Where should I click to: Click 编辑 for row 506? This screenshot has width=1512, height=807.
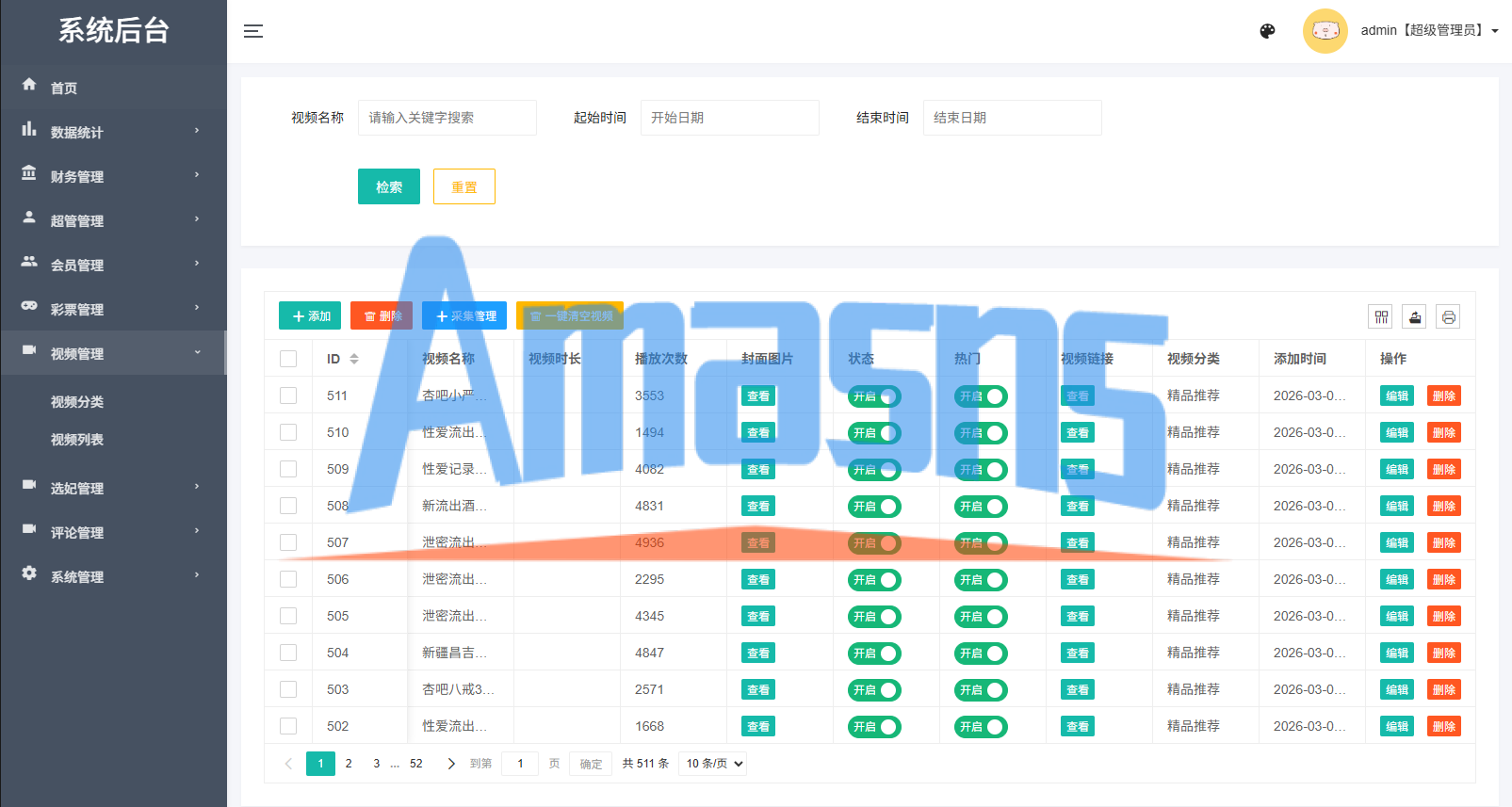1397,580
